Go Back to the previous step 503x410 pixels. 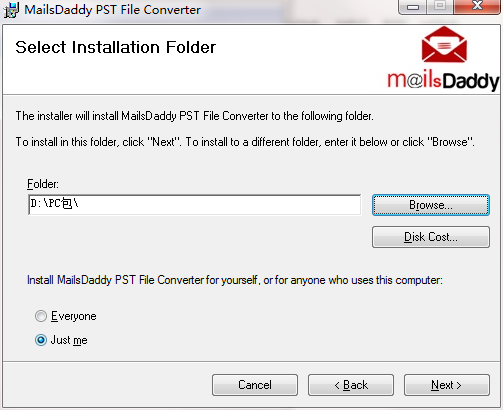351,385
